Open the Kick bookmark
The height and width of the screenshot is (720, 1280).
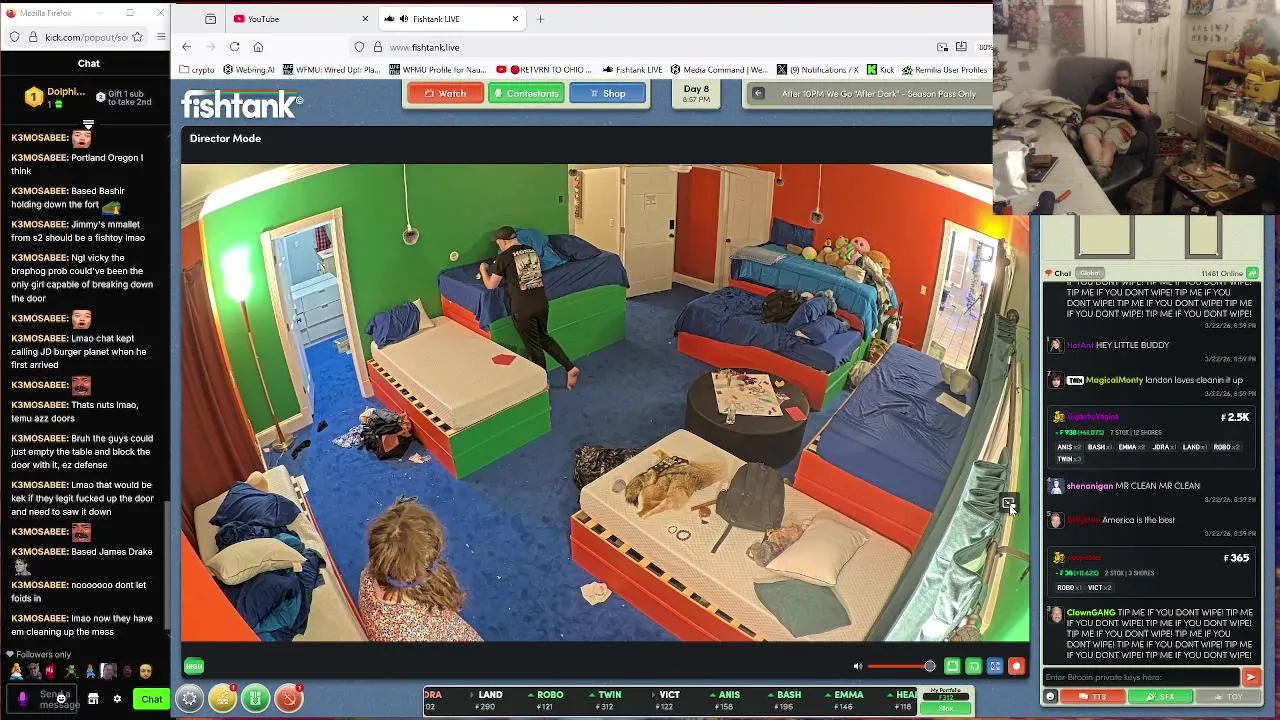point(880,70)
